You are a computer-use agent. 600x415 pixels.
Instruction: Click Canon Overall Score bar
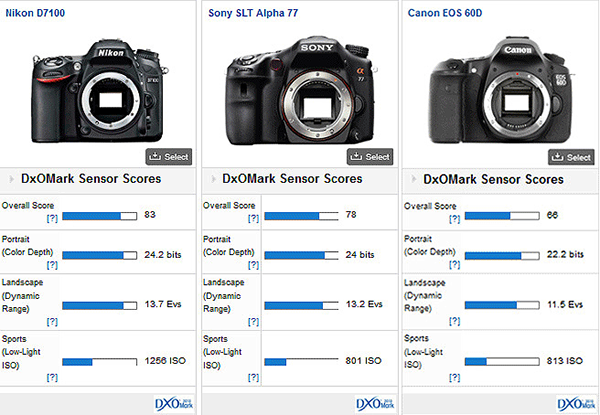click(502, 216)
